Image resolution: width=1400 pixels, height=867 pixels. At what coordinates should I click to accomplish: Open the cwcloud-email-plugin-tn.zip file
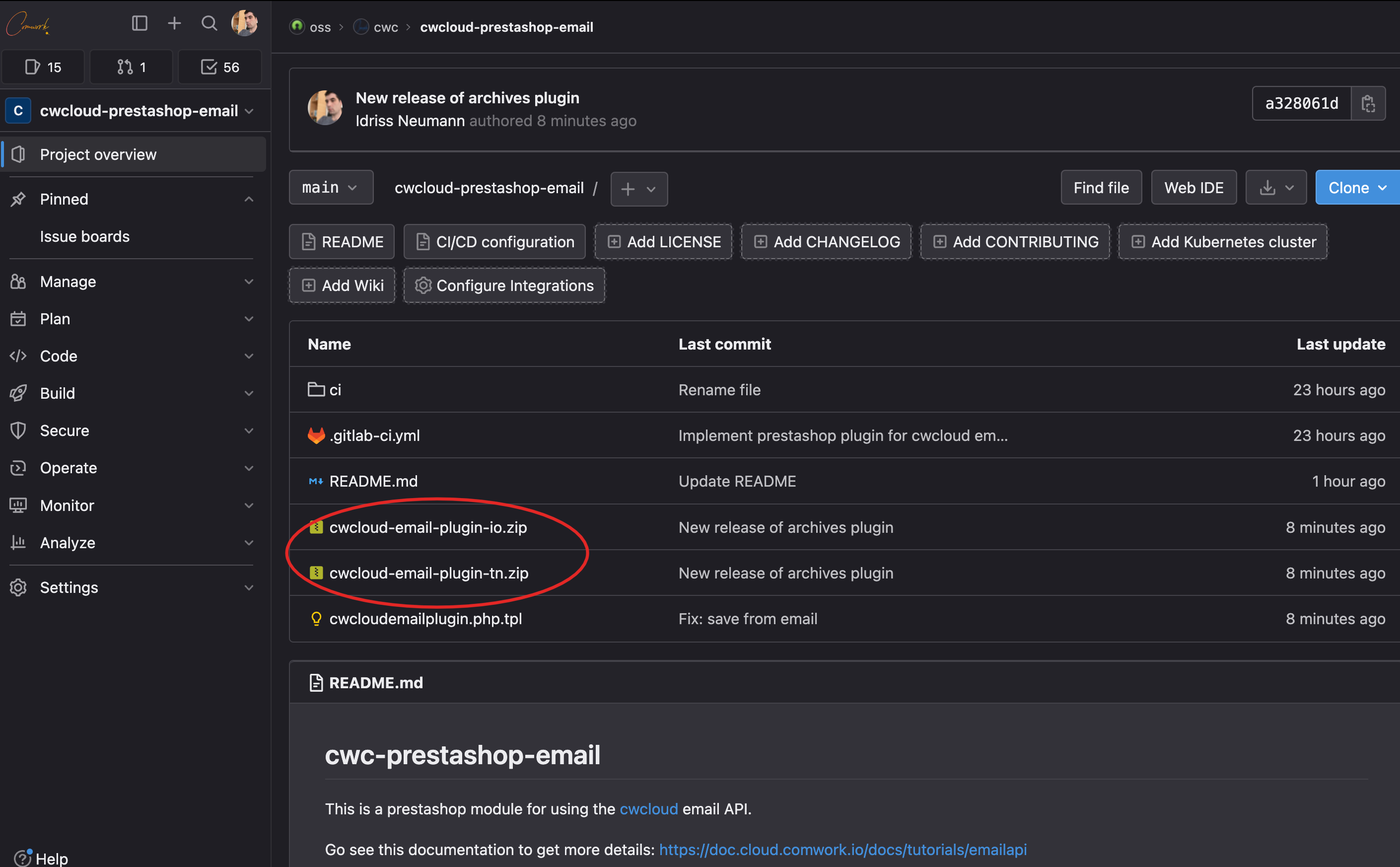coord(428,572)
